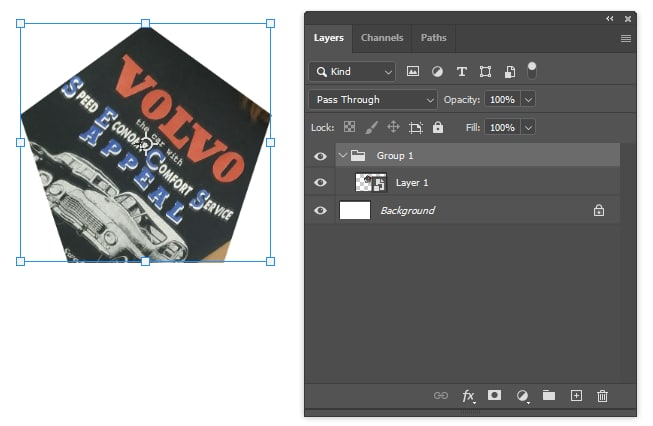Prevent auto-nesting into artboards lock icon

pyautogui.click(x=416, y=127)
